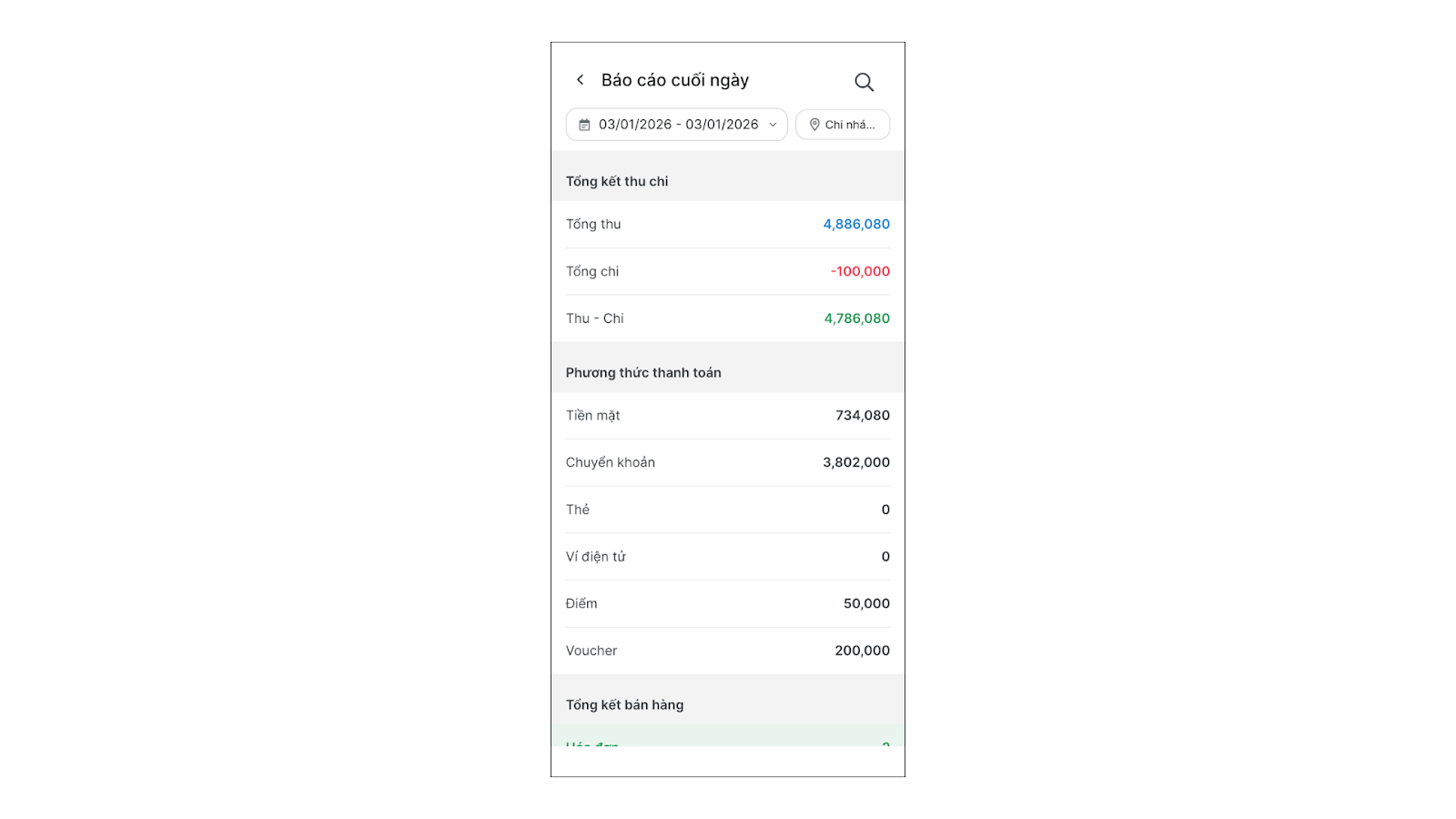This screenshot has height=819, width=1456.
Task: Click the Báo cáo cuối ngày title
Action: coord(675,80)
